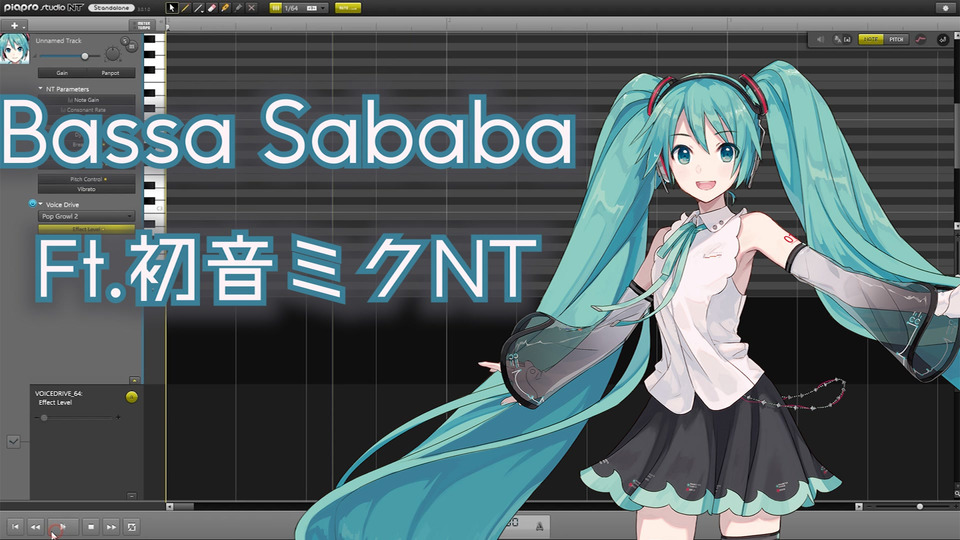Image resolution: width=960 pixels, height=540 pixels.
Task: Adjust the track gain slider
Action: click(x=84, y=56)
